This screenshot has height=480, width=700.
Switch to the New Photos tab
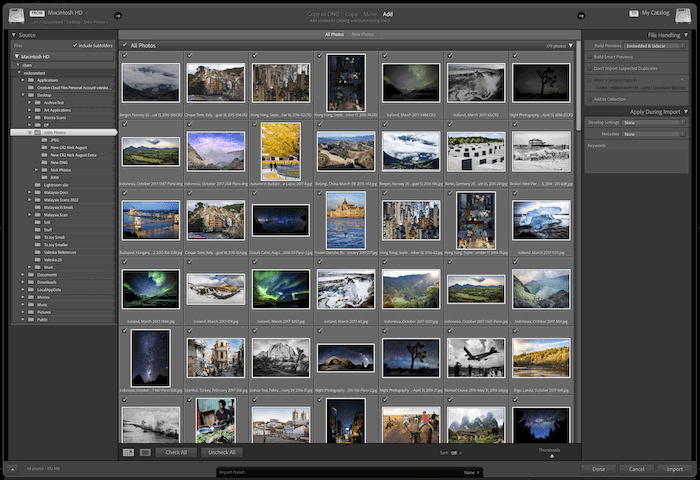364,34
